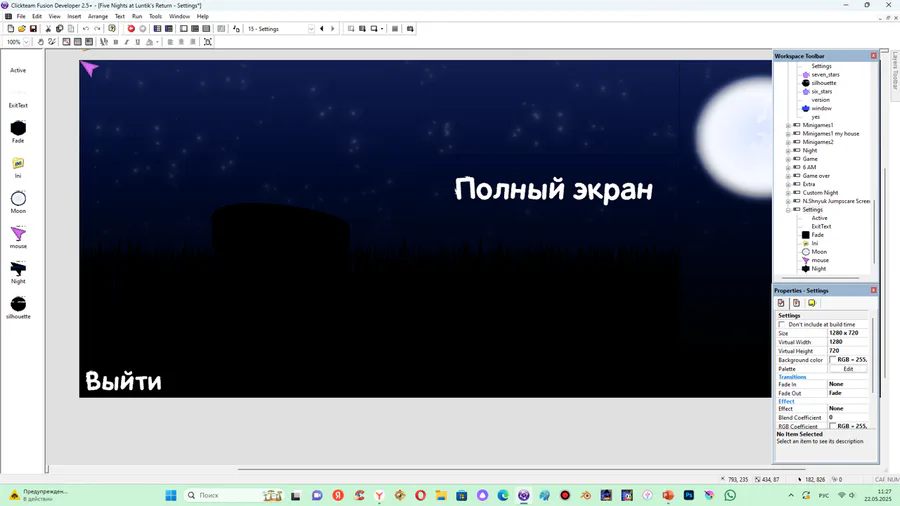
Task: Click the Windows Start button
Action: pyautogui.click(x=170, y=495)
